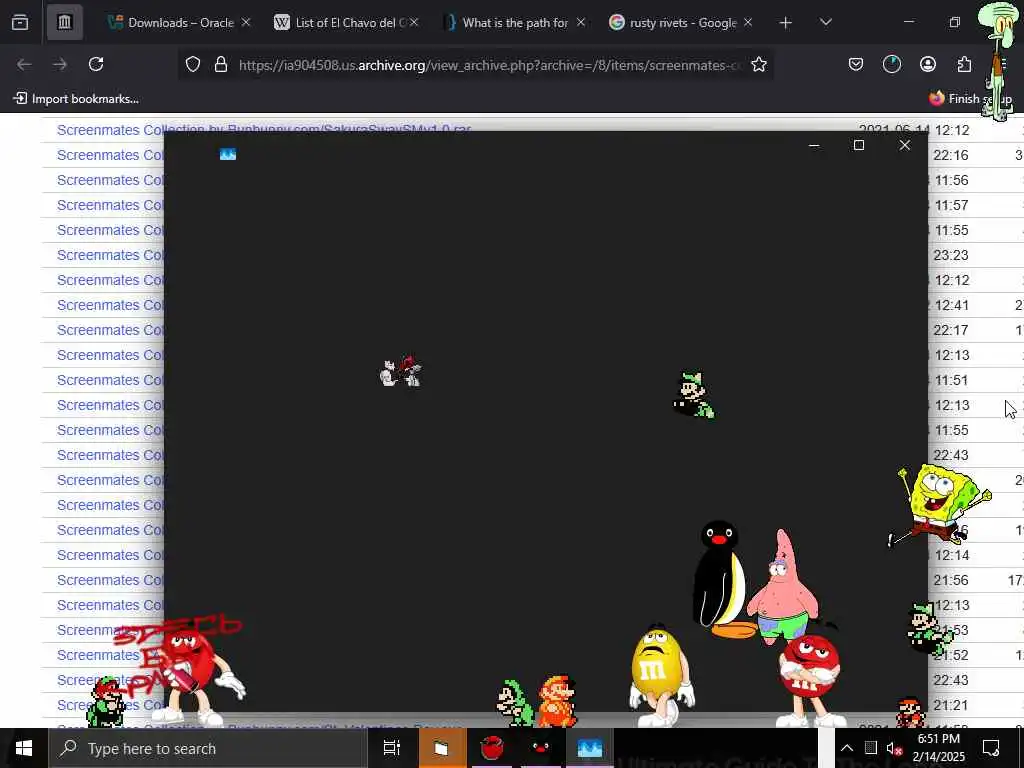Click the Firefox Finish setup button

970,99
